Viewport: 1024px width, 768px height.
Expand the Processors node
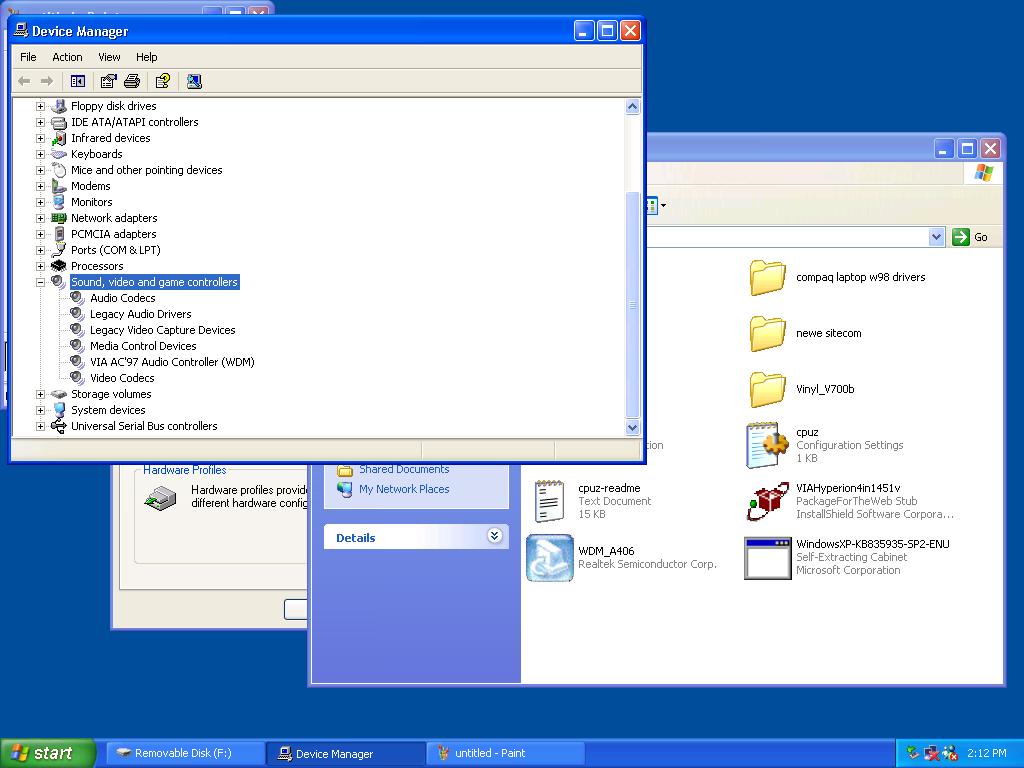click(40, 266)
